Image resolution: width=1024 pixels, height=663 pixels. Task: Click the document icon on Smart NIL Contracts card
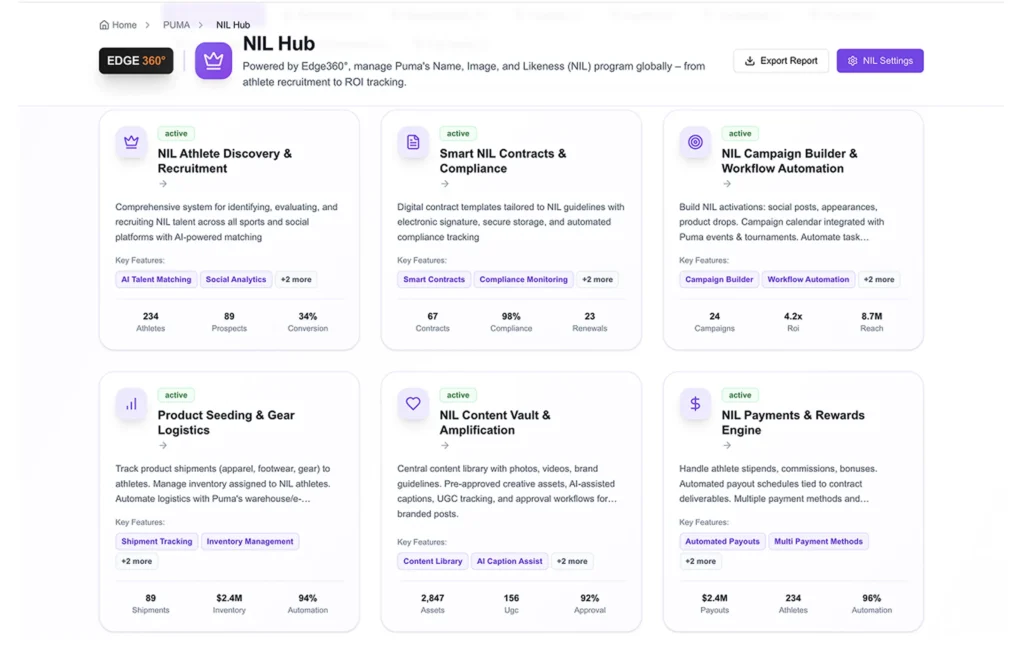[x=413, y=142]
